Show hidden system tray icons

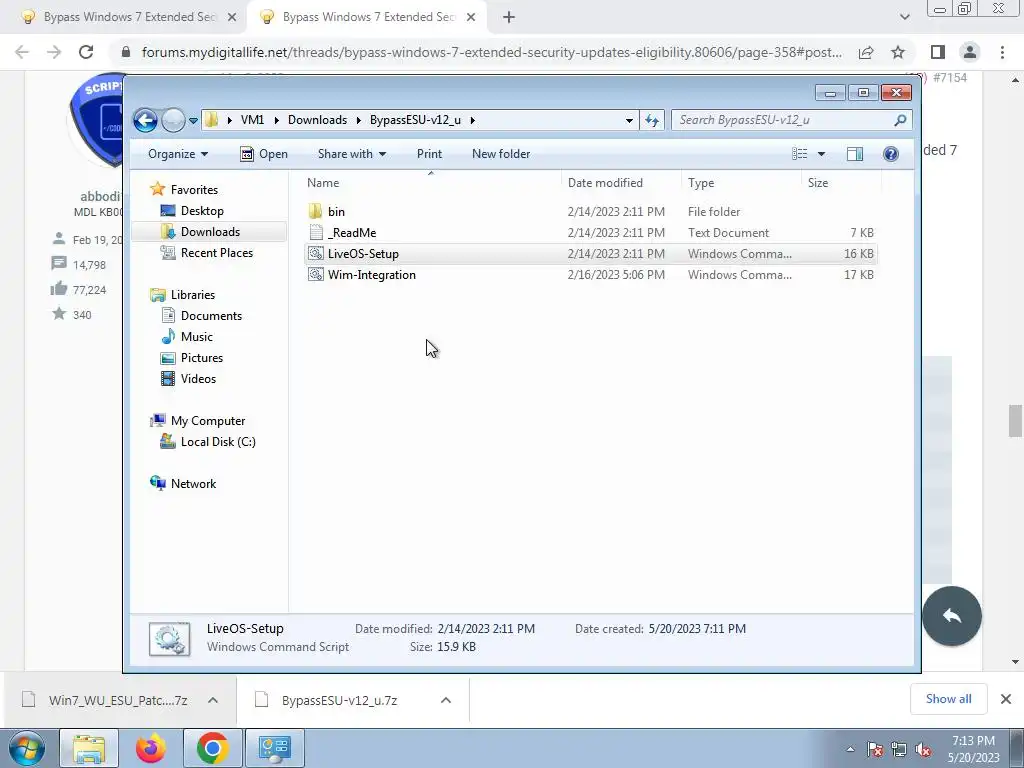click(x=850, y=749)
